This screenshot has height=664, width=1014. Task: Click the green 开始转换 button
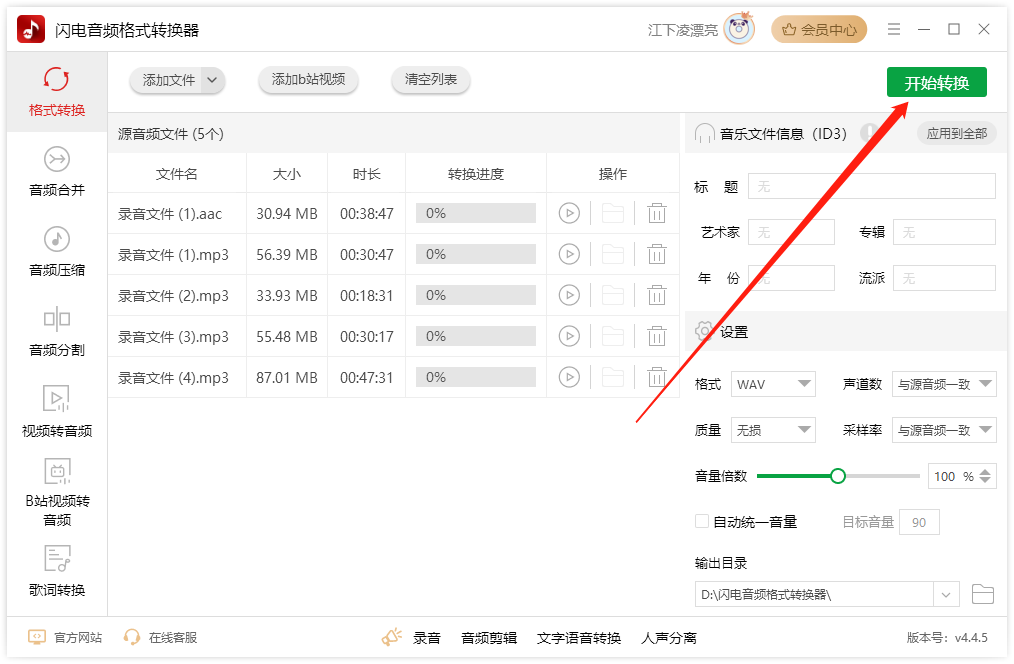click(x=936, y=82)
